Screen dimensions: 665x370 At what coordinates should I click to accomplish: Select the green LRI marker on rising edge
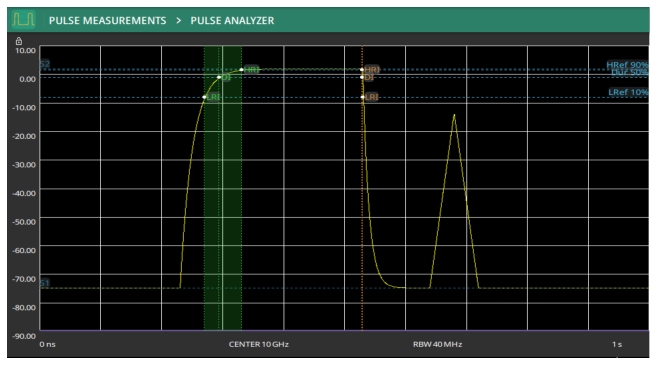point(213,97)
